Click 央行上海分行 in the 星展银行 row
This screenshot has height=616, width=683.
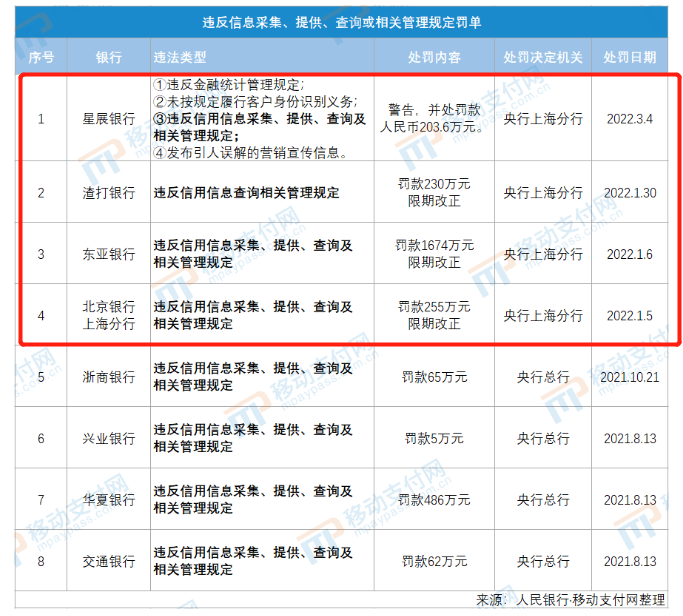(543, 118)
